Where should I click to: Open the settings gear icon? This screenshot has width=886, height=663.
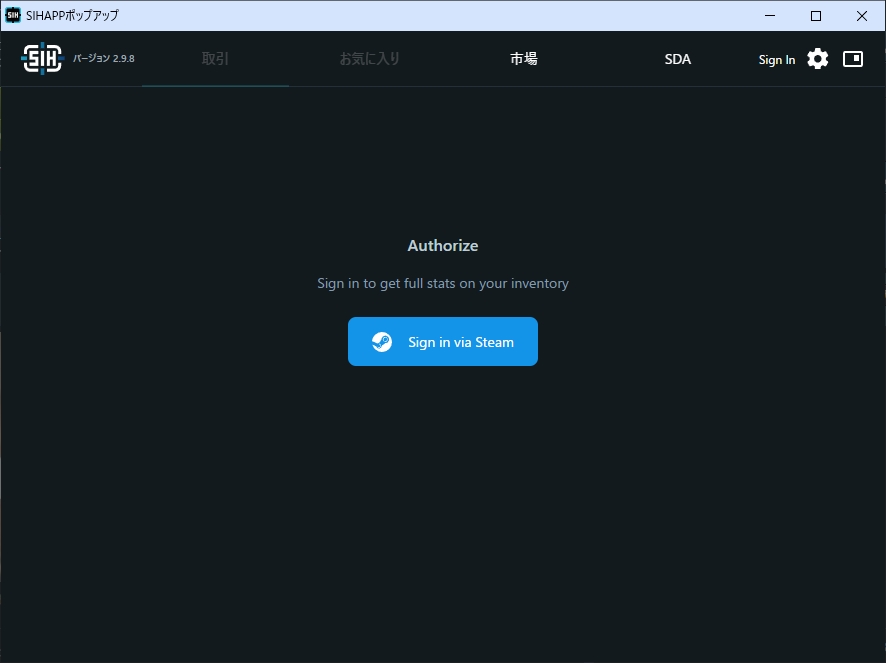click(818, 59)
